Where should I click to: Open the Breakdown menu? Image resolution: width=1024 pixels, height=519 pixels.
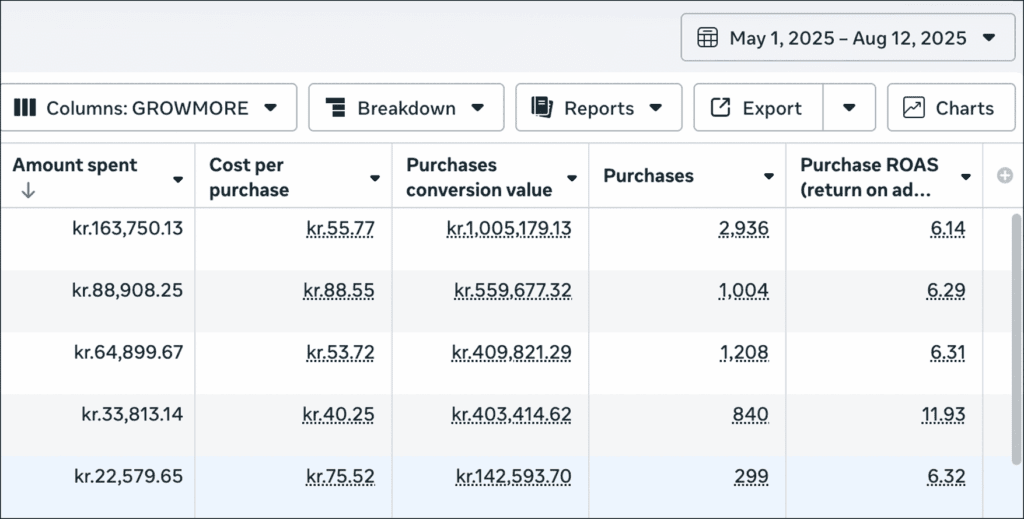pos(405,108)
